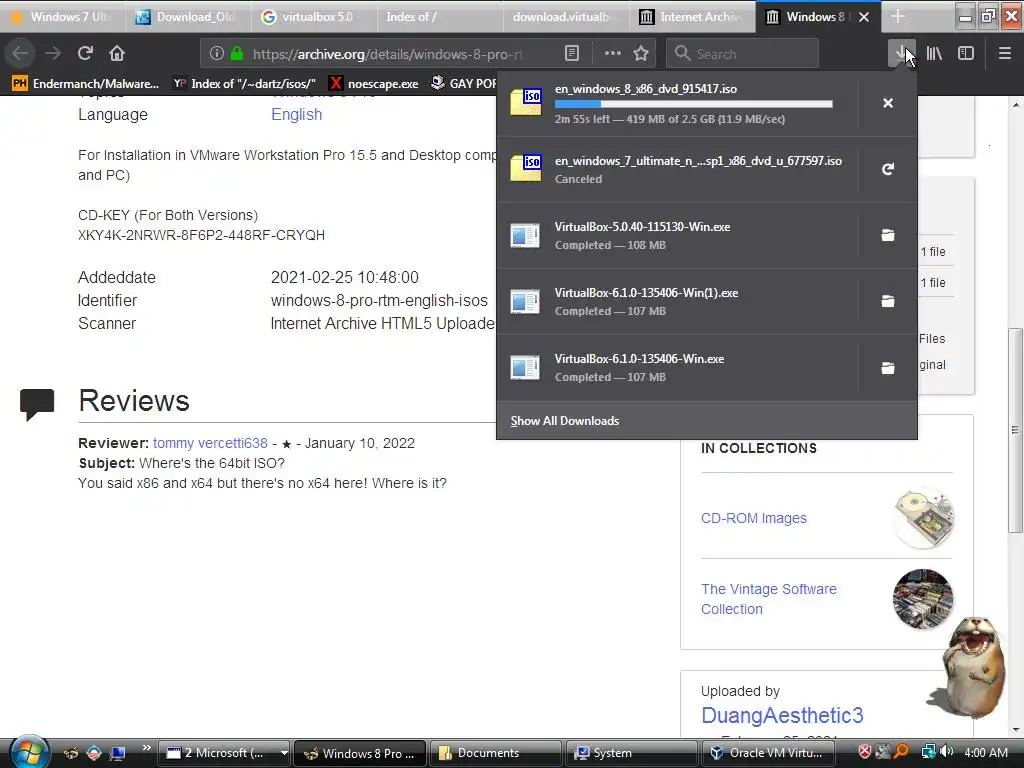Viewport: 1024px width, 768px height.
Task: Switch to the Windows 7 Ult tab
Action: point(63,16)
